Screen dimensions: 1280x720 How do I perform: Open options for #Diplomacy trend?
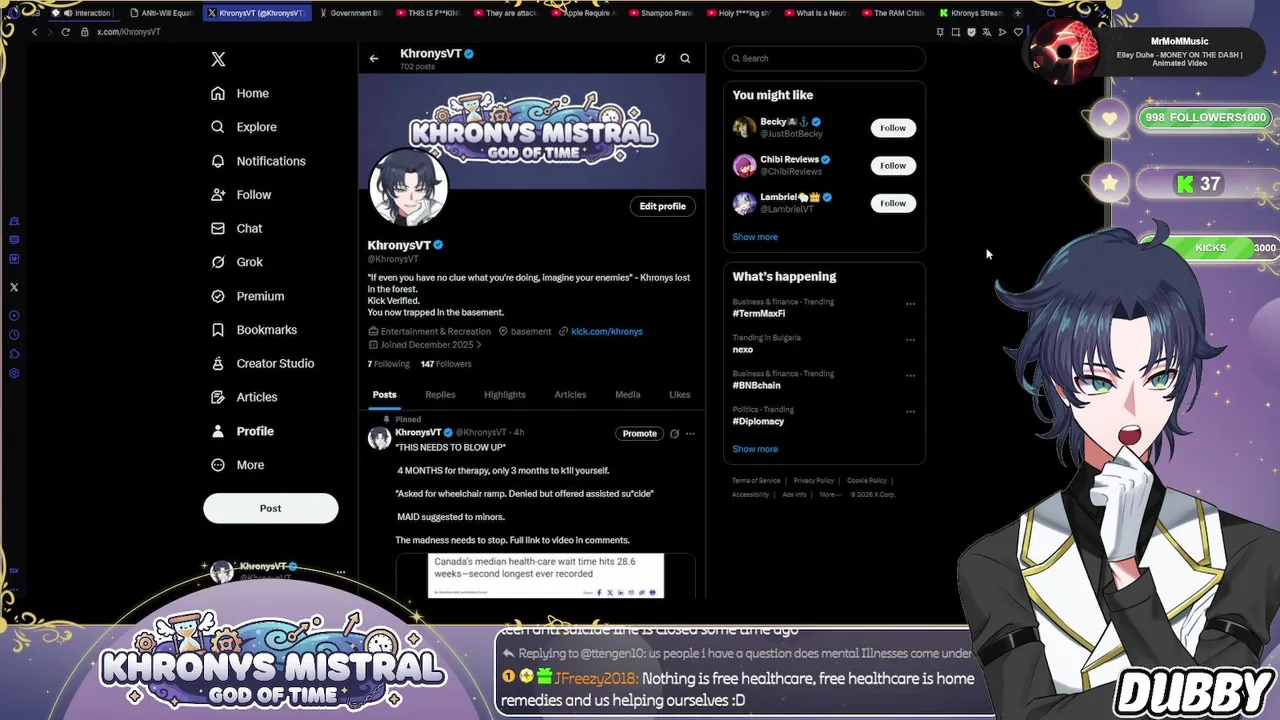pyautogui.click(x=910, y=412)
